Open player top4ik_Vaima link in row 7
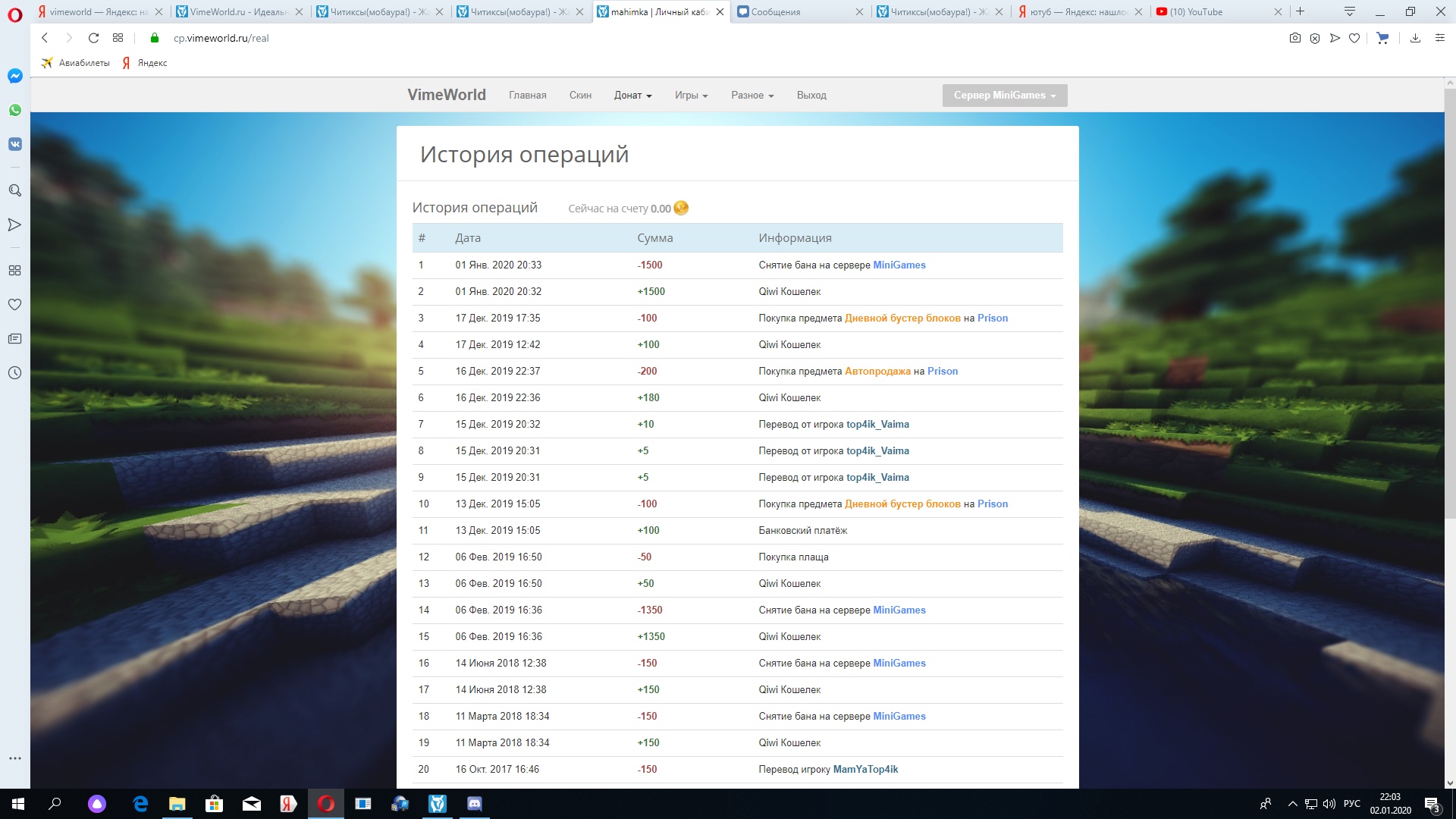The width and height of the screenshot is (1456, 819). coord(877,424)
